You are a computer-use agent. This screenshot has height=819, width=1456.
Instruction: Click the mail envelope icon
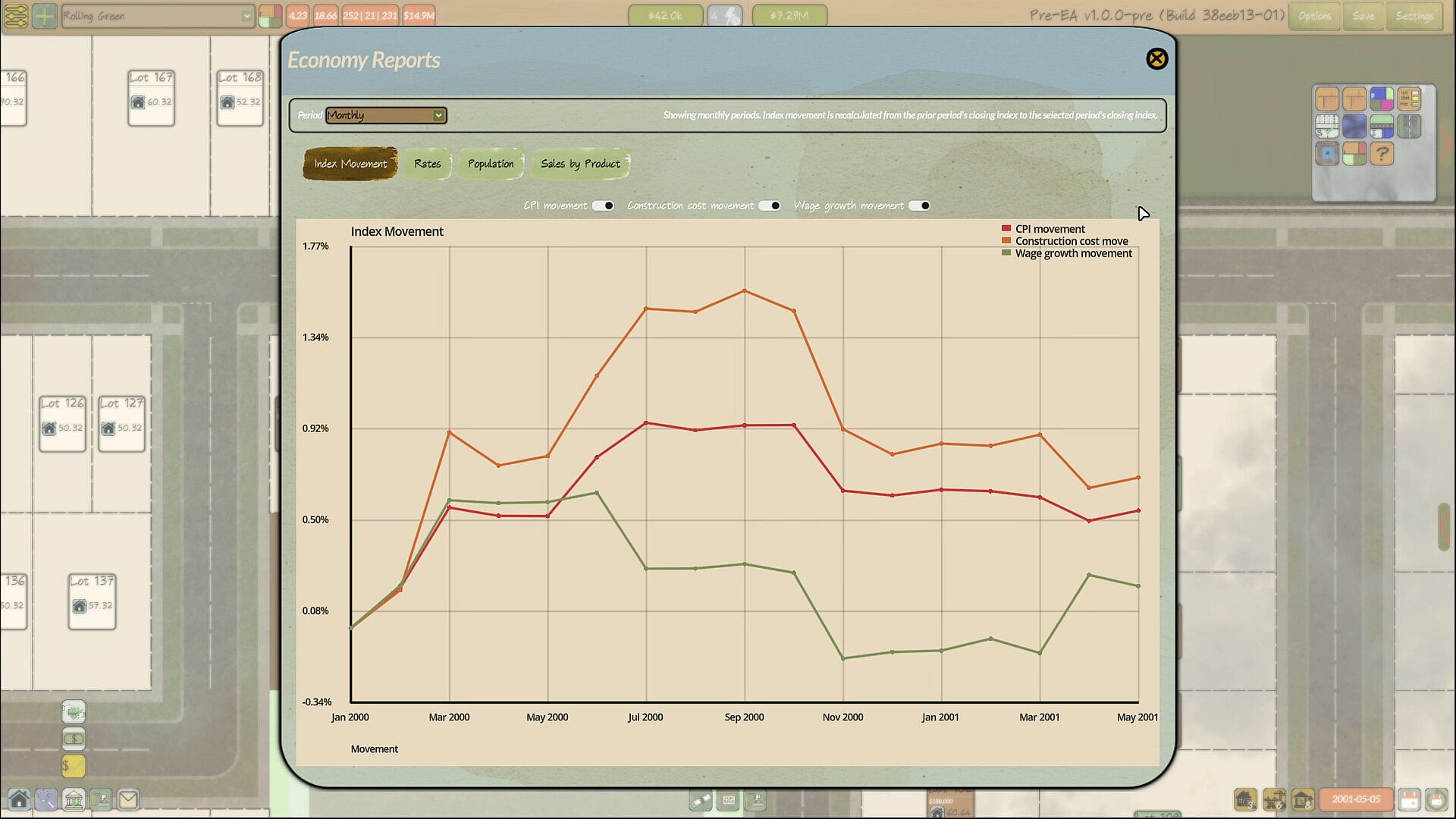click(128, 799)
